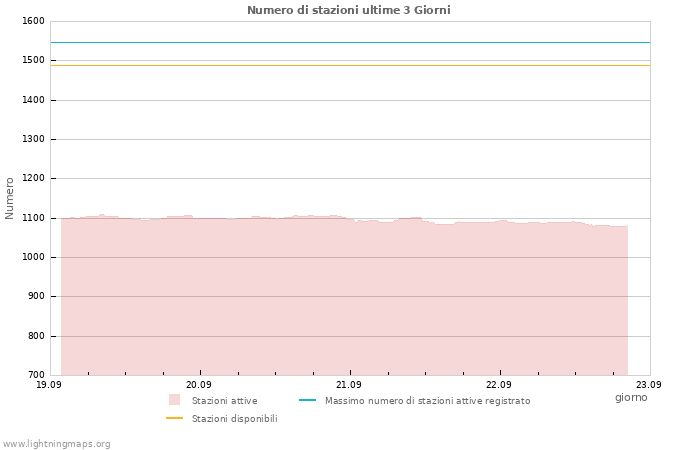Click the chart title Numero di stazioni
Screen dimensions: 700x450
(x=349, y=10)
